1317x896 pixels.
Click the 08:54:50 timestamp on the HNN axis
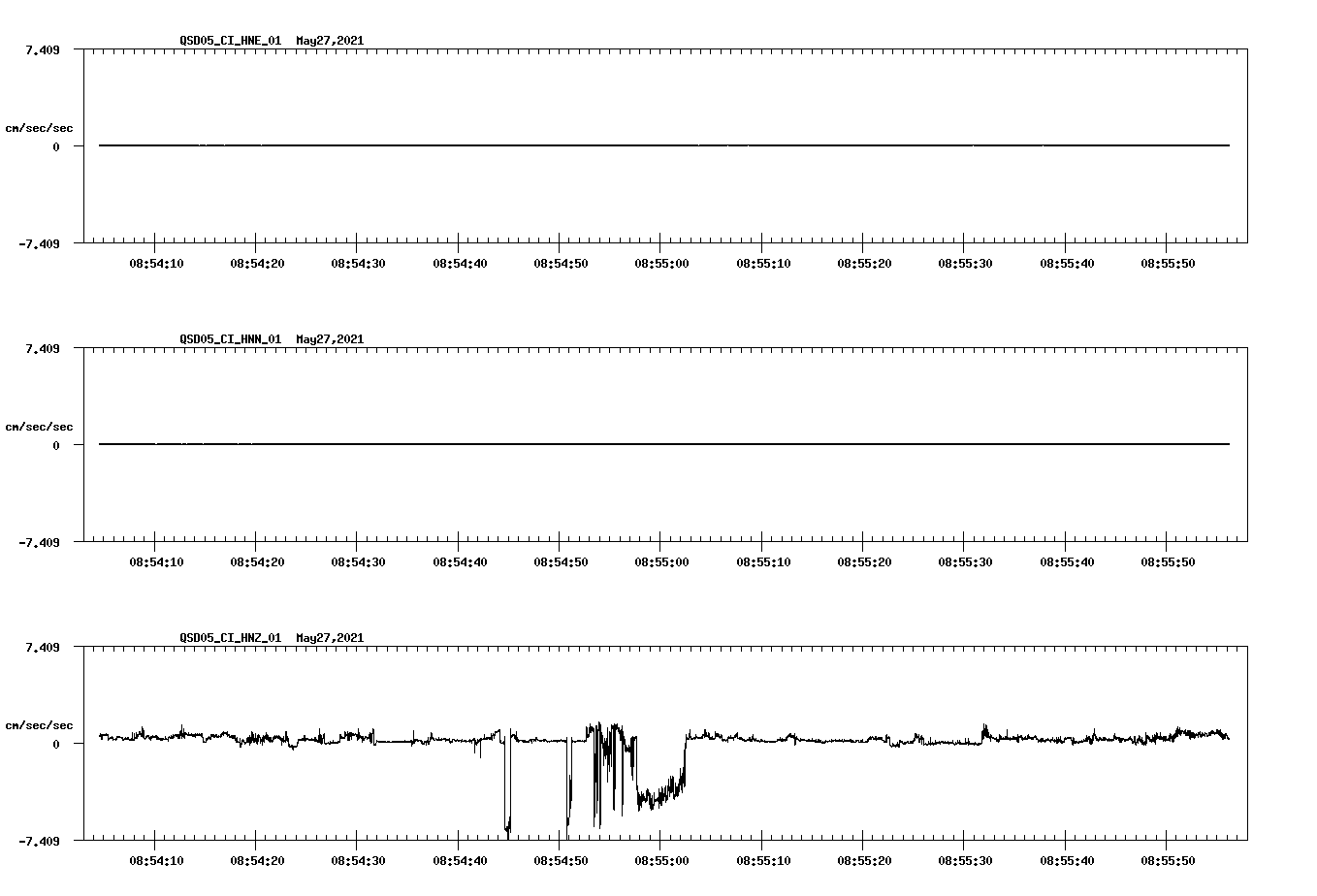pos(559,560)
